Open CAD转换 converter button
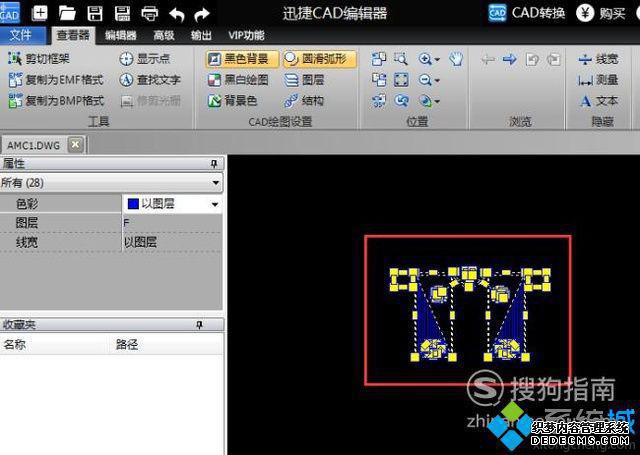Image resolution: width=640 pixels, height=455 pixels. 527,13
